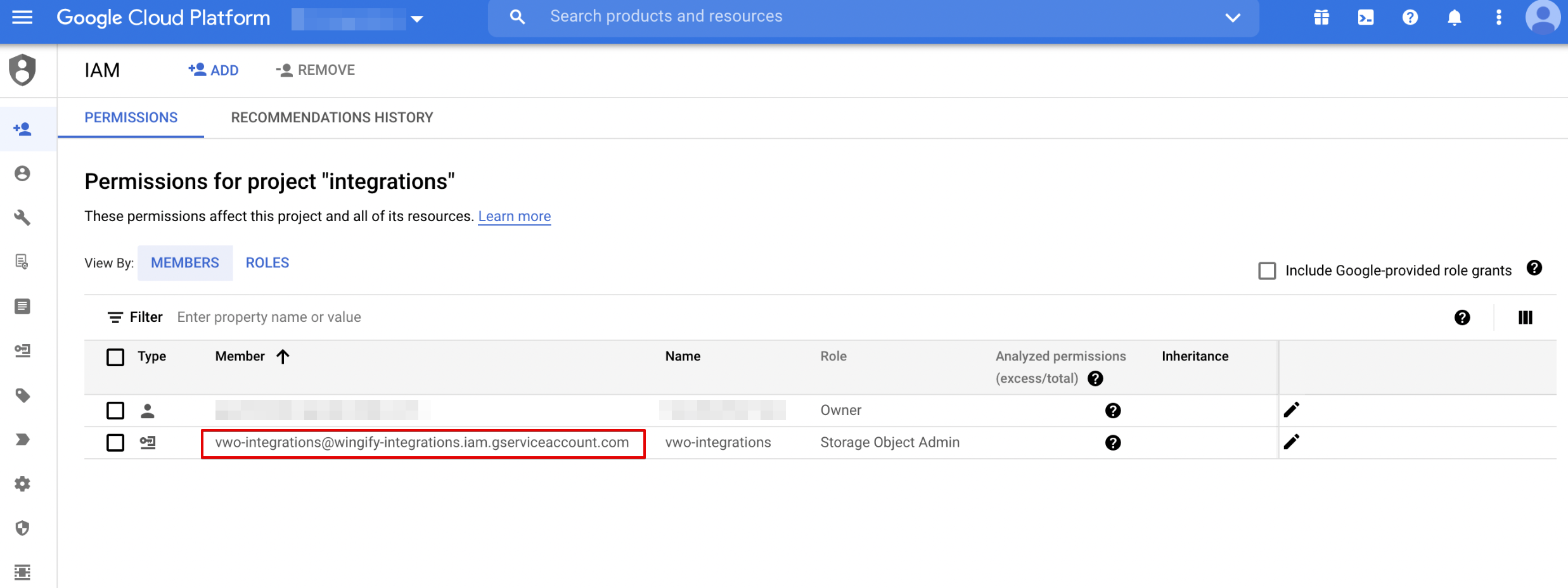Open the sidebar arrow-shaped tags icon

tap(22, 440)
